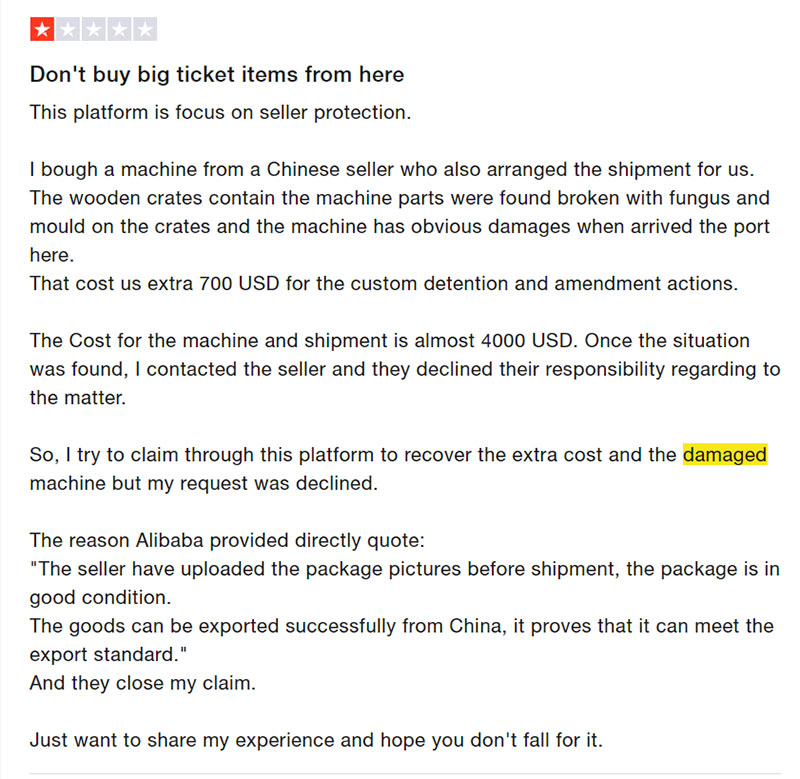The height and width of the screenshot is (779, 800).
Task: Click the closing line "Just want to share my experience"
Action: point(315,741)
